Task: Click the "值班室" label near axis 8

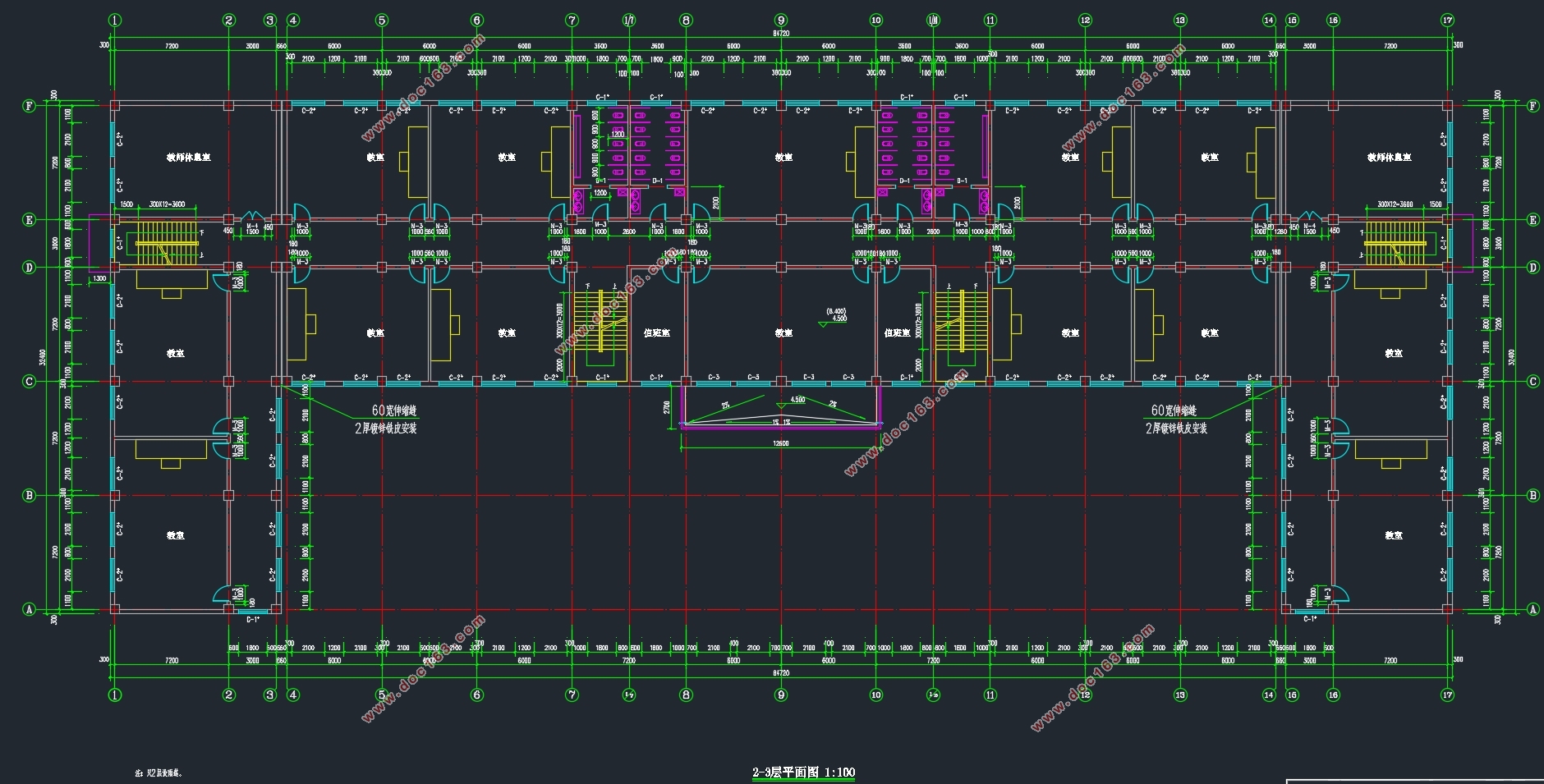Action: (x=657, y=333)
